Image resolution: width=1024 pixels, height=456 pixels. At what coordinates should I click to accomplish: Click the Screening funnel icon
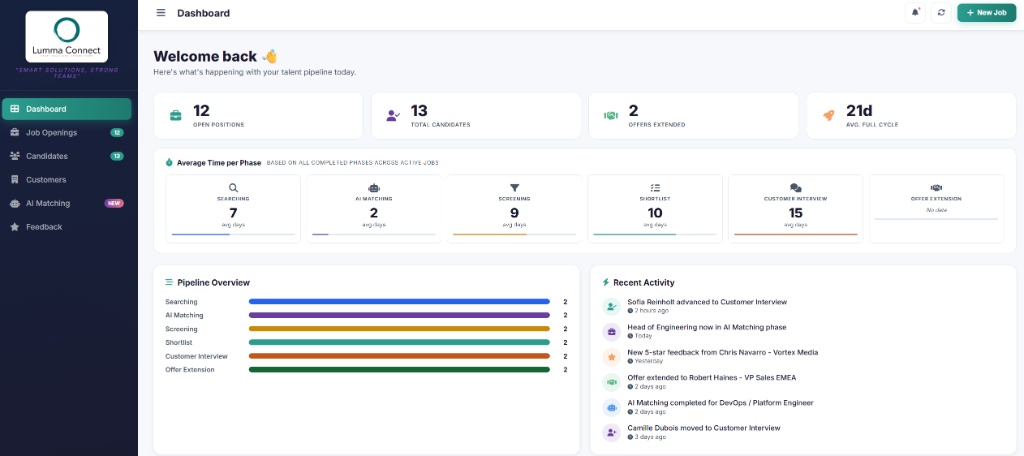[x=514, y=187]
